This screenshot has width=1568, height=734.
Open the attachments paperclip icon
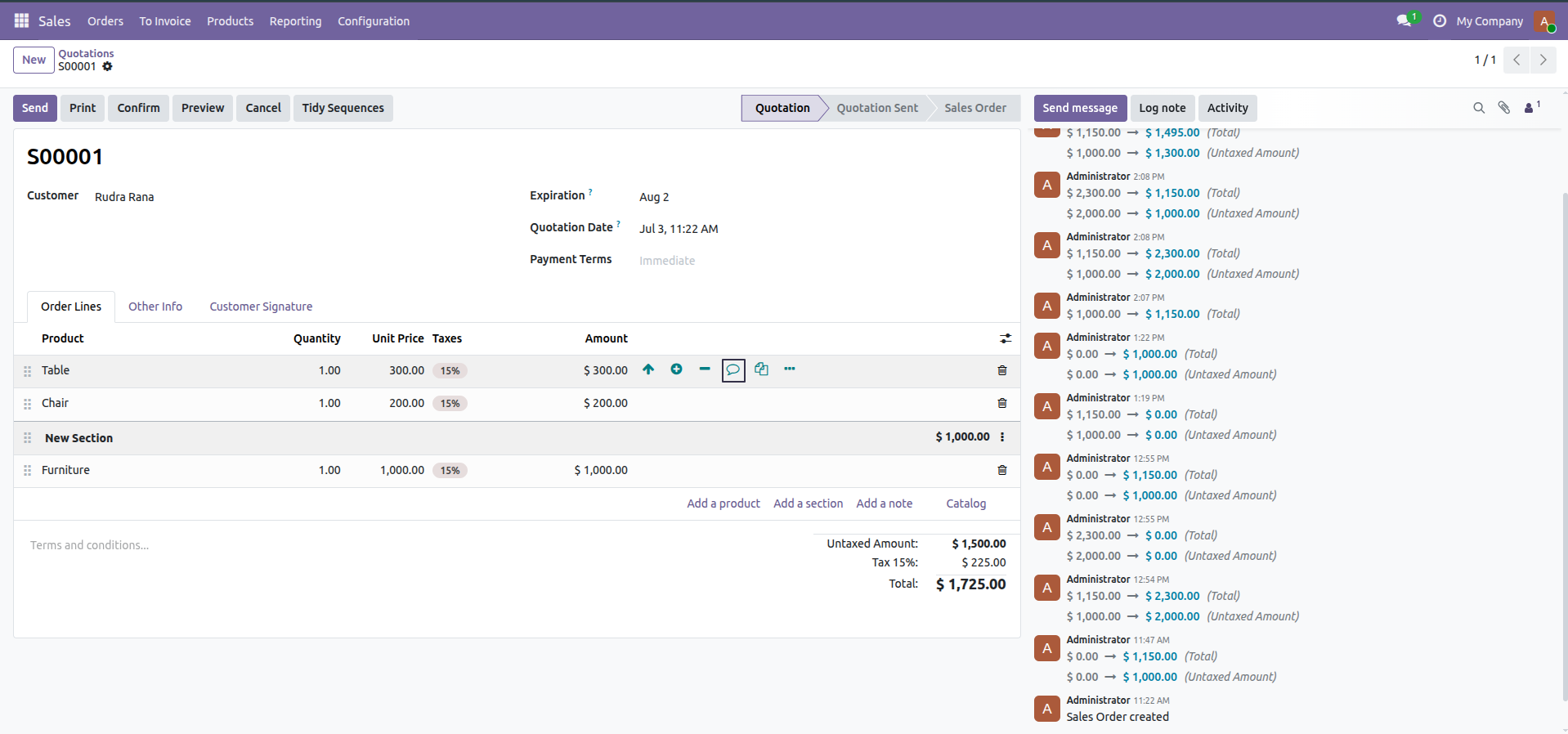point(1503,108)
